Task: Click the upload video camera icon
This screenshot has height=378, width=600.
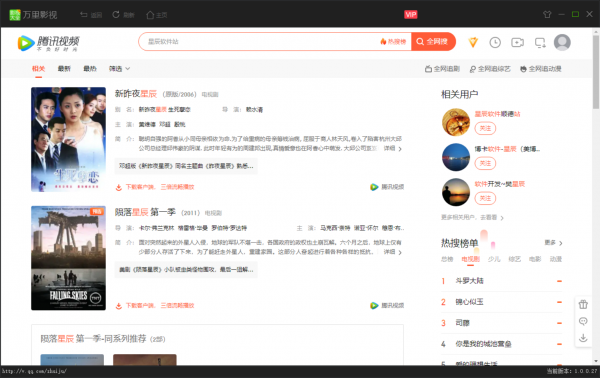Action: coord(517,42)
